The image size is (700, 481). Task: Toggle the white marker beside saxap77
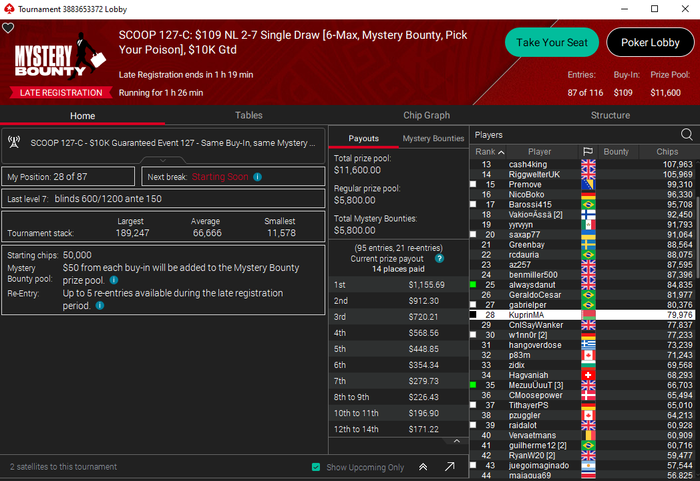(x=473, y=234)
